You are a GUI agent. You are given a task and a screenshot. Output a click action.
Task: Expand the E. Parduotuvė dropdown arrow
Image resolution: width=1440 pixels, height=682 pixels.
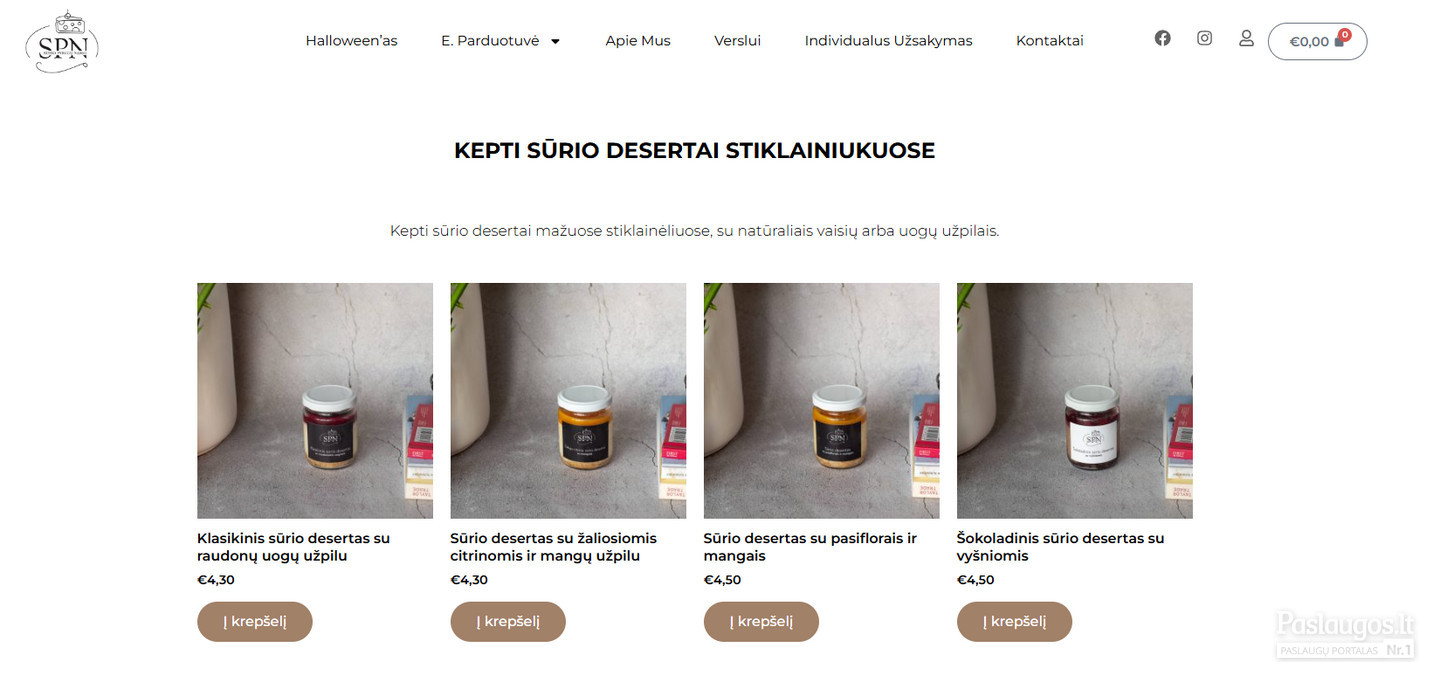coord(555,41)
